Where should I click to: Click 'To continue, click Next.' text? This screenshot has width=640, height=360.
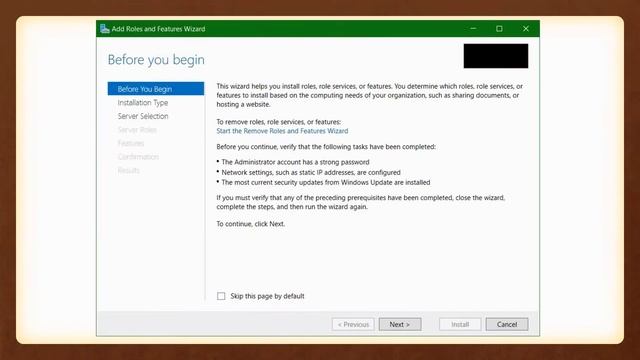pos(251,224)
